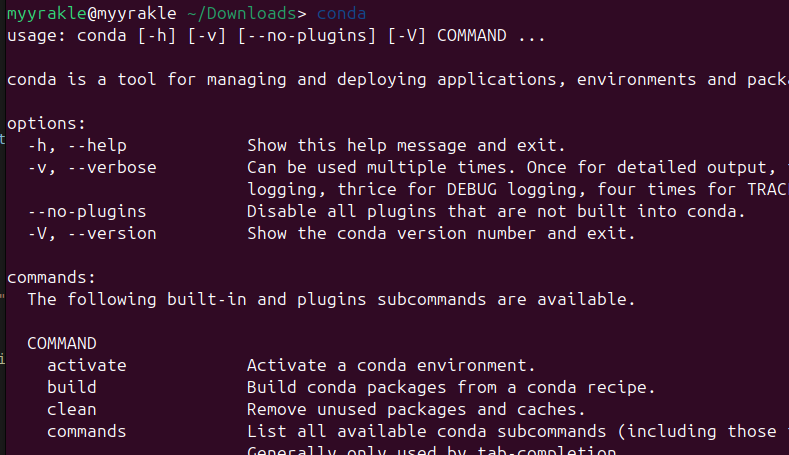789x455 pixels.
Task: Click the myyrakle@myyrakle username in the prompt
Action: tap(96, 14)
